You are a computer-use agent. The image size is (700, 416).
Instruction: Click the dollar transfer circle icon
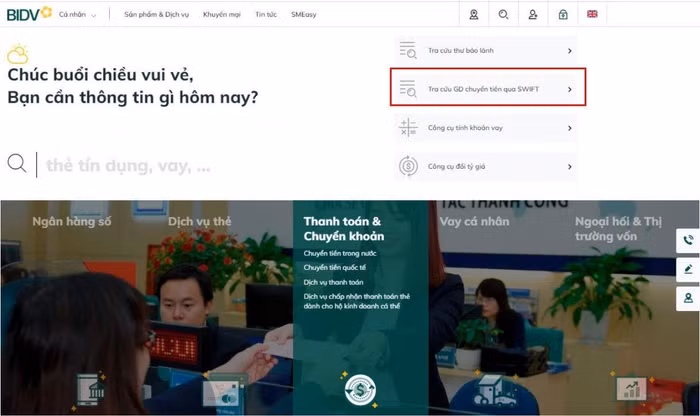pos(360,390)
